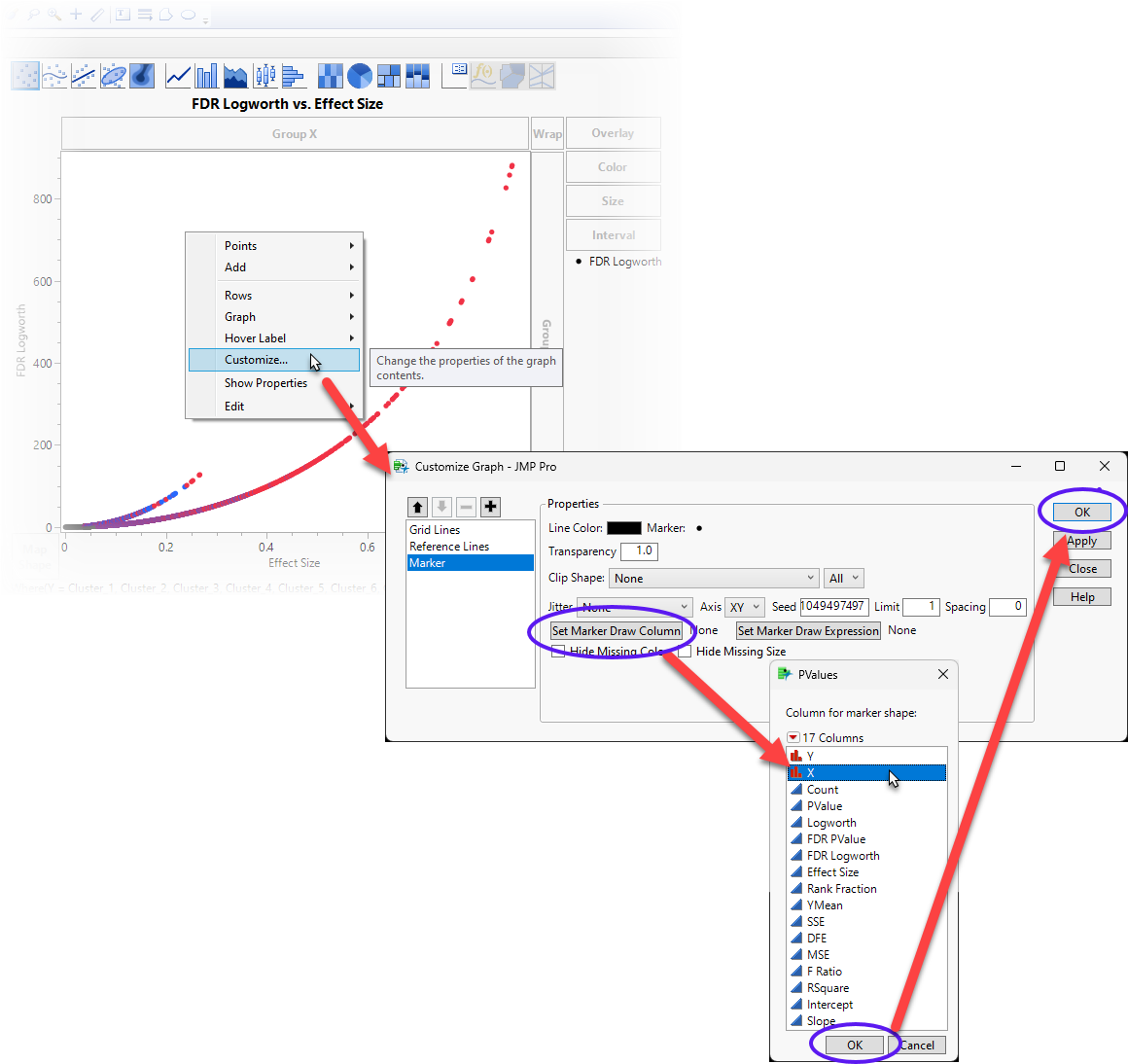Click the Seed input field

point(834,607)
